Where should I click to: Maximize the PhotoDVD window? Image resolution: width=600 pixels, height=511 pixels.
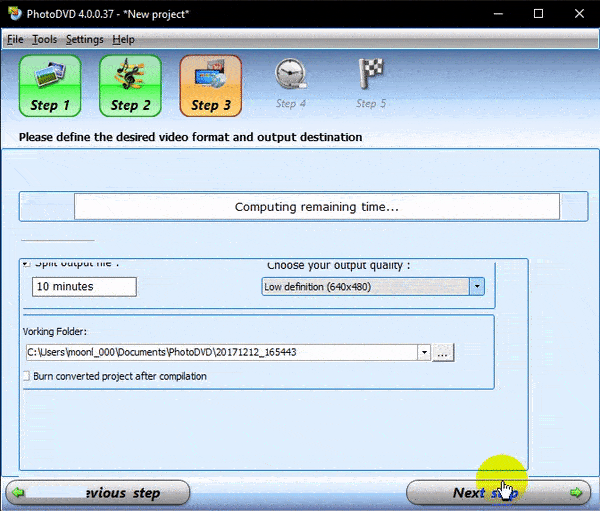pos(538,14)
